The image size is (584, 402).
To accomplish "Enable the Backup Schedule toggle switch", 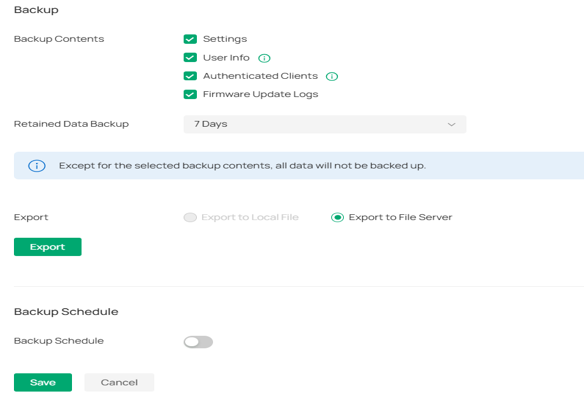I will pyautogui.click(x=198, y=342).
